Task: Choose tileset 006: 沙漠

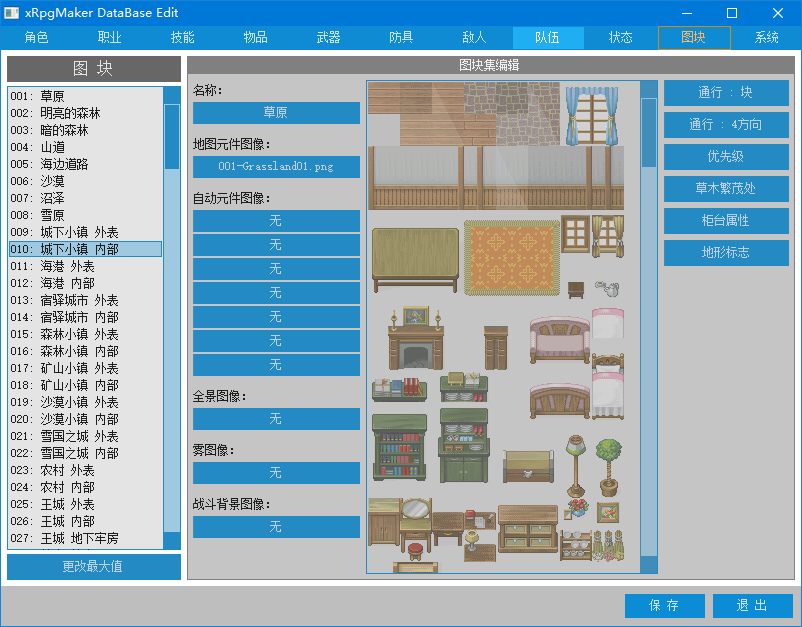Action: (86, 181)
